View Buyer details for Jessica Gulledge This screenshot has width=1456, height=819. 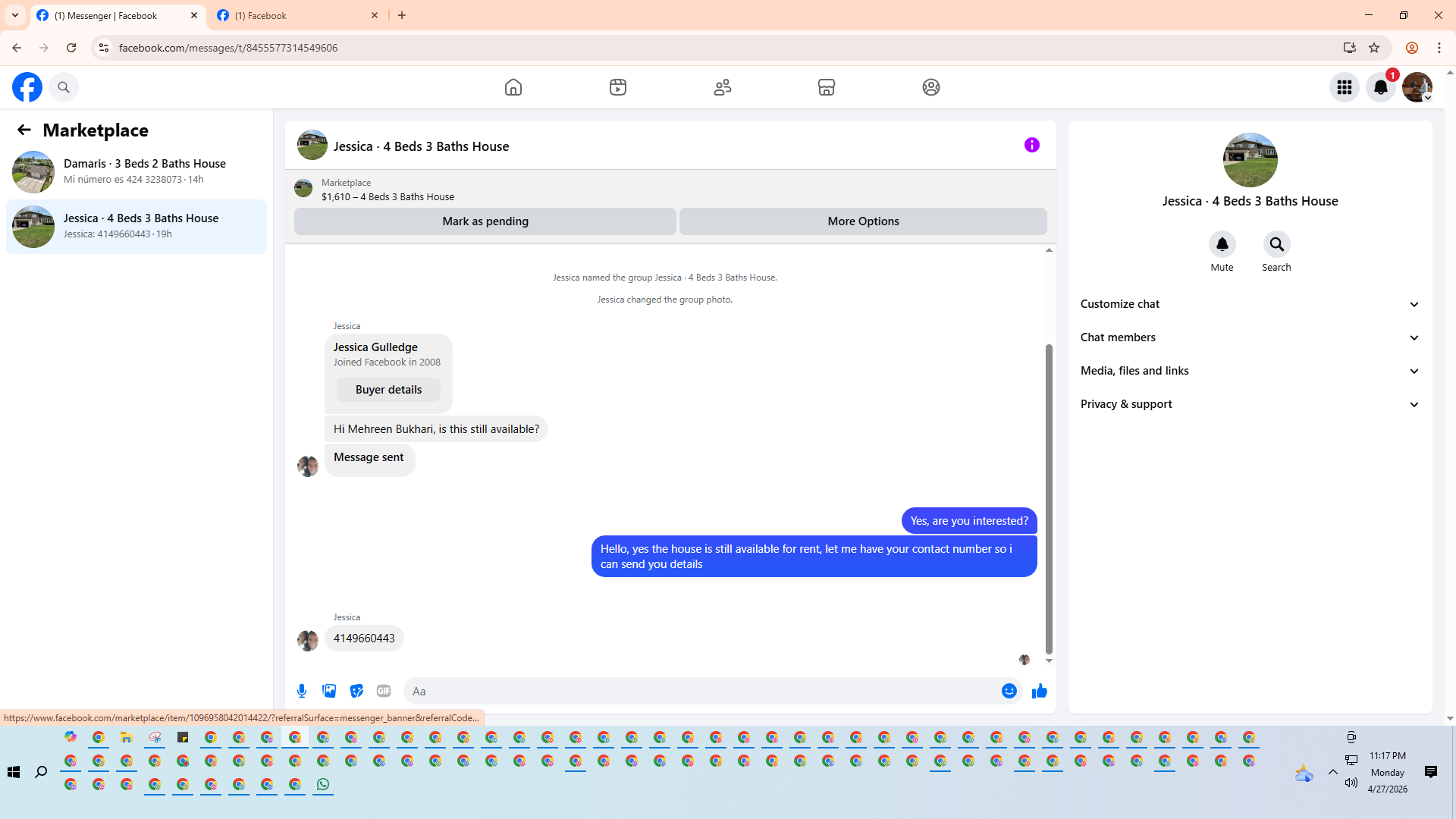(388, 390)
